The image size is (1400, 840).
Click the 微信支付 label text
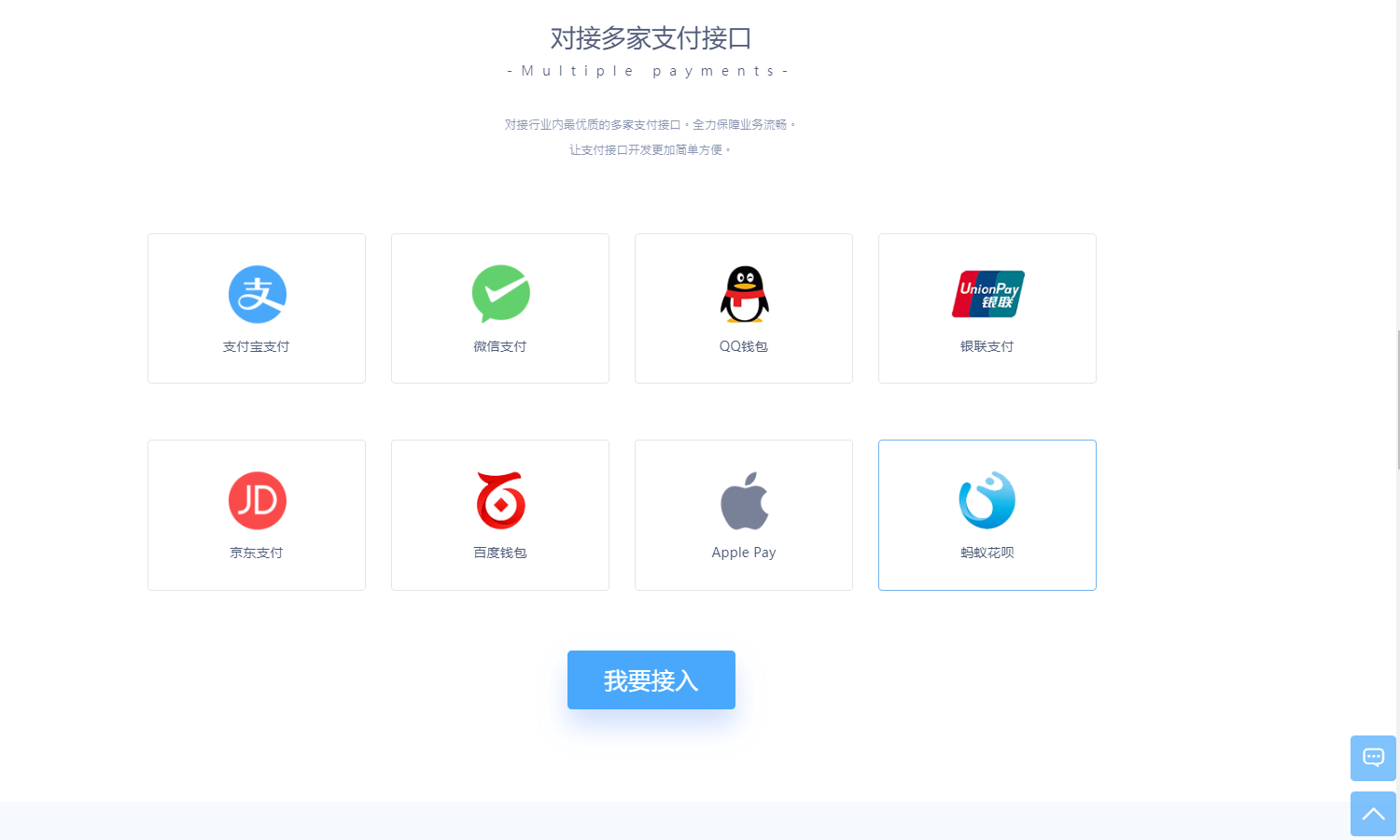[500, 346]
